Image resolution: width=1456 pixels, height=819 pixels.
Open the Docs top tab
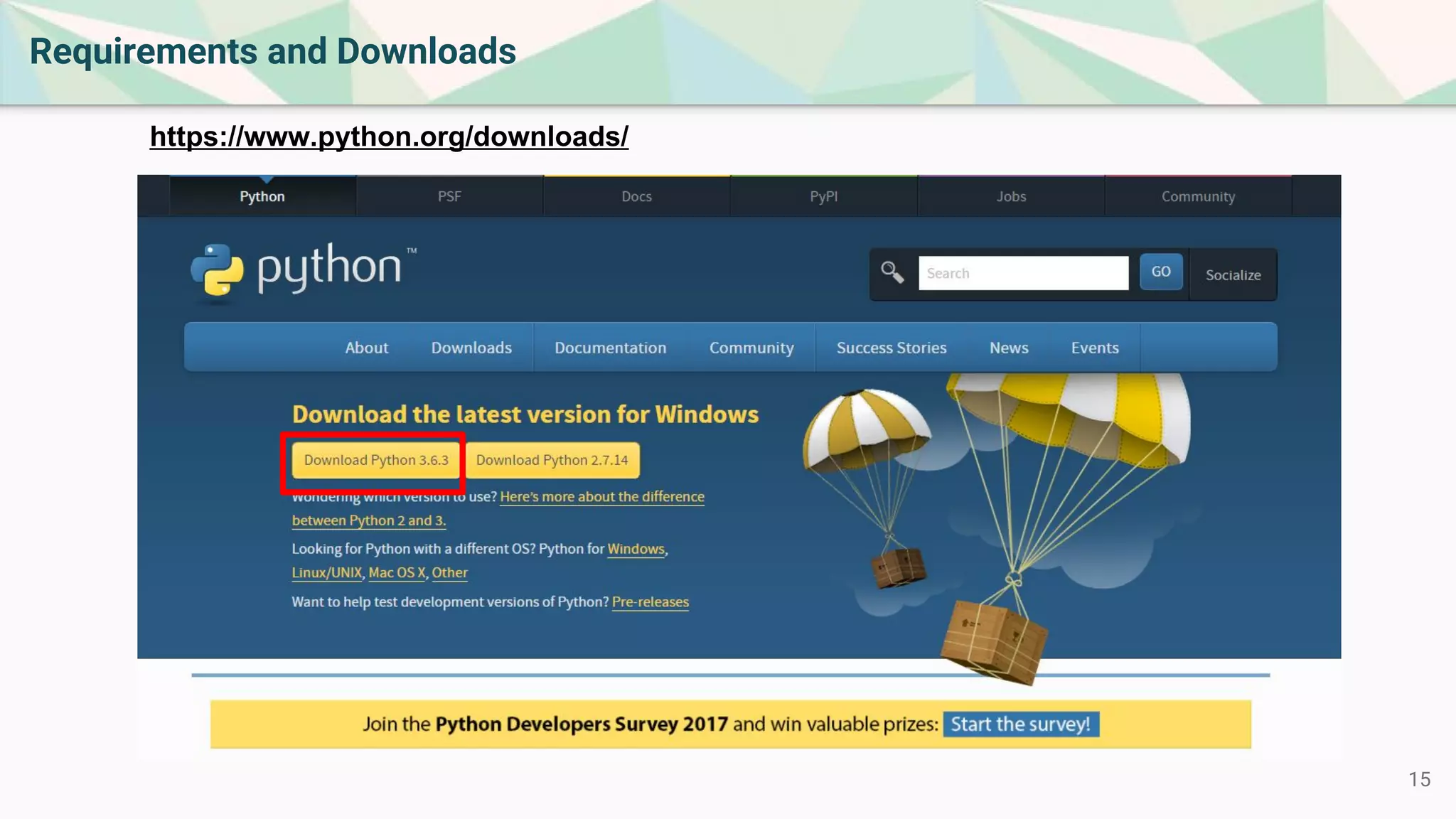636,196
